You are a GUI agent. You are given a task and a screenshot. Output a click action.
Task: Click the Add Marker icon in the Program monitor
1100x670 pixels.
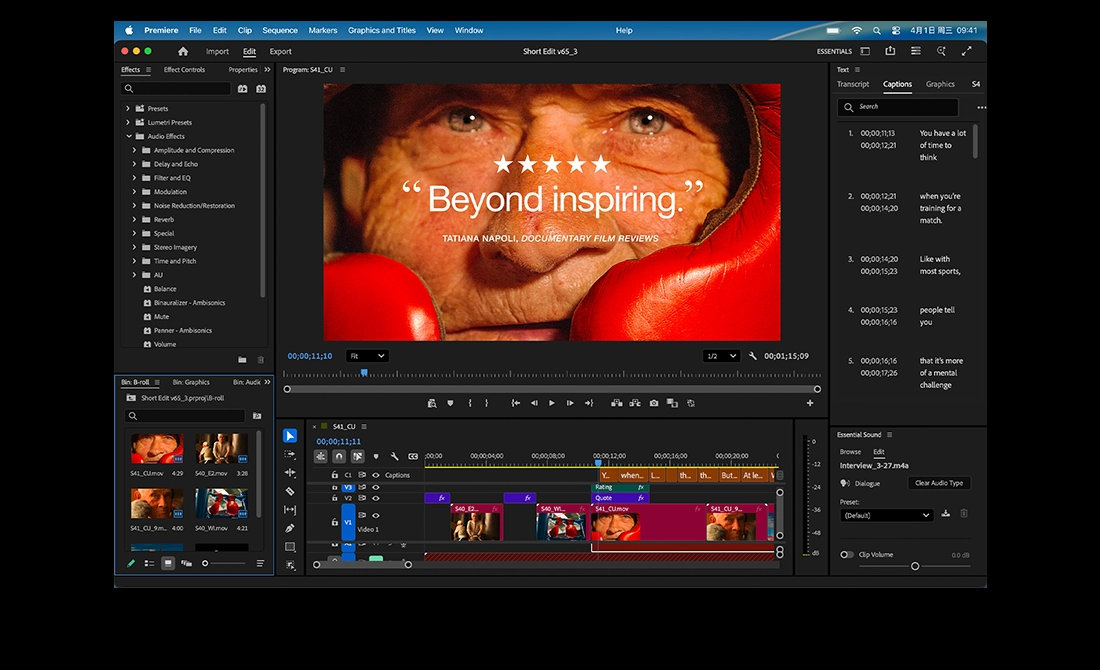tap(450, 403)
